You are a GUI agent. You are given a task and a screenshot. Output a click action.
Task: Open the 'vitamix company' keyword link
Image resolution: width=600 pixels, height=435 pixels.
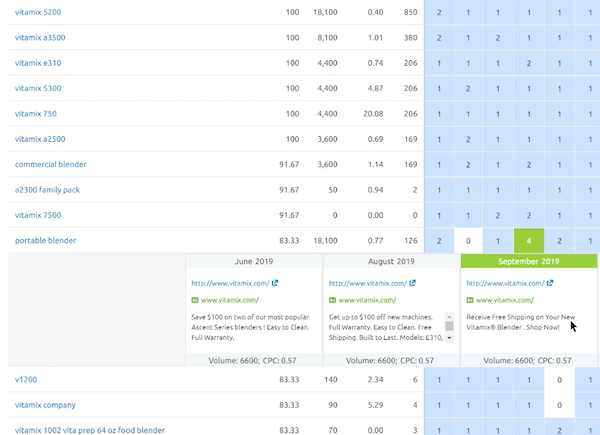(x=45, y=405)
